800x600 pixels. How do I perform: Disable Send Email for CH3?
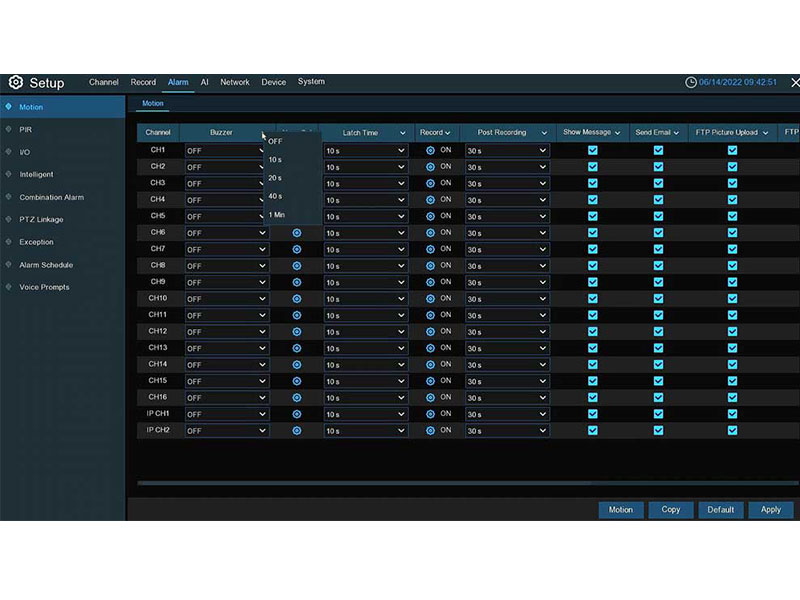pyautogui.click(x=657, y=183)
